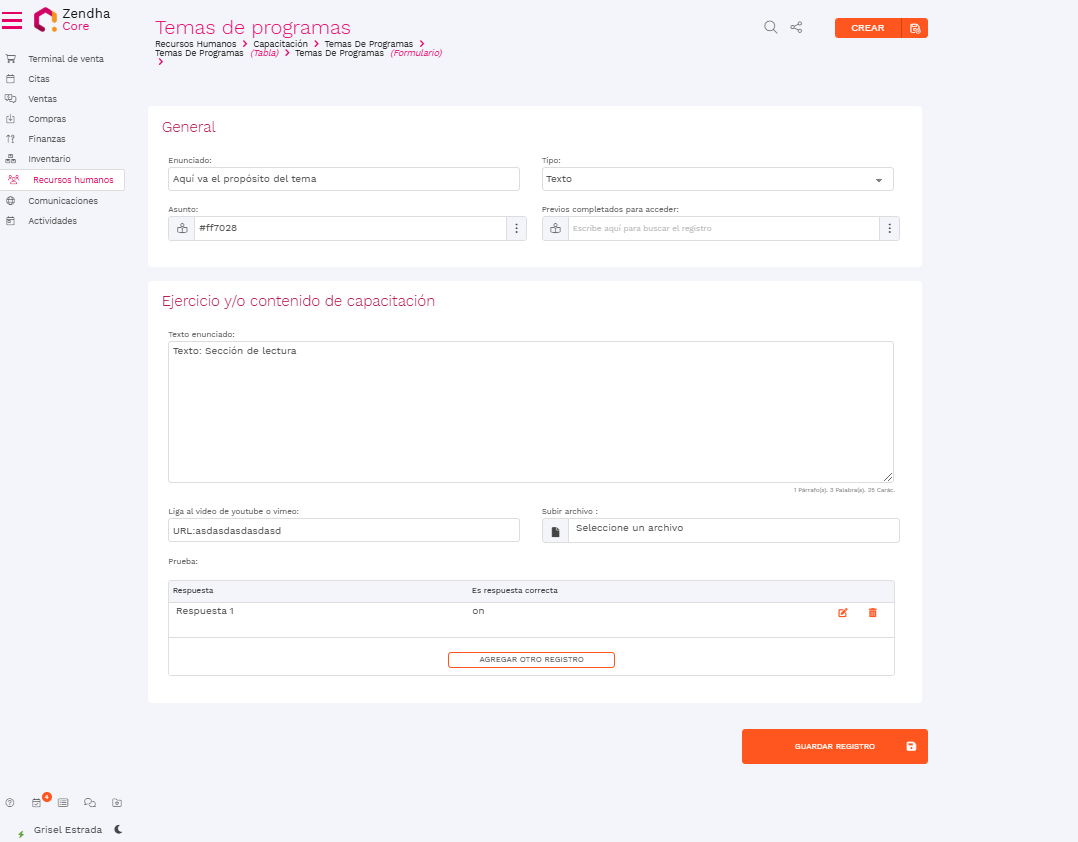Edit the Respuesta 1 row
1078x842 pixels.
click(x=842, y=612)
